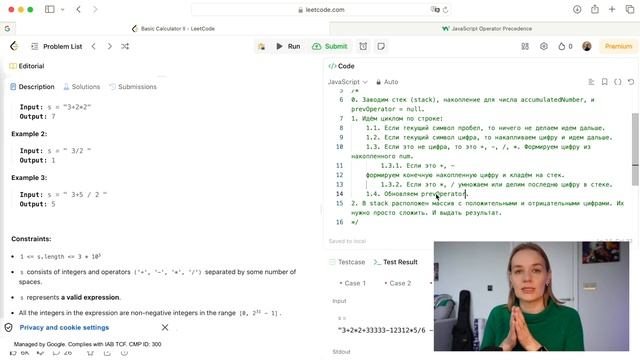Screen dimensions: 640x360
Task: Click the debugger icon left of Run
Action: point(262,47)
